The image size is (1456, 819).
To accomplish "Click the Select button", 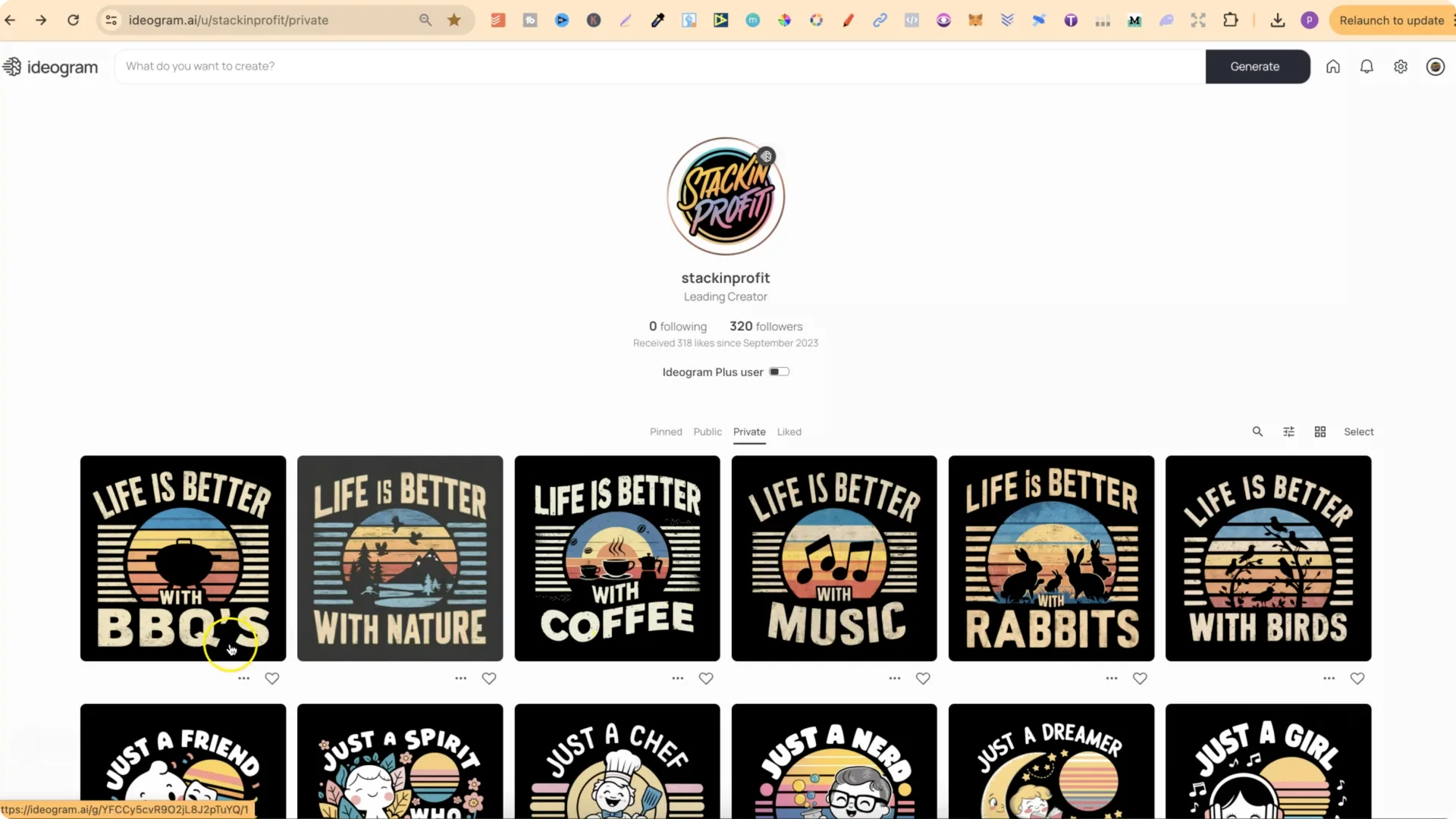I will [x=1358, y=431].
